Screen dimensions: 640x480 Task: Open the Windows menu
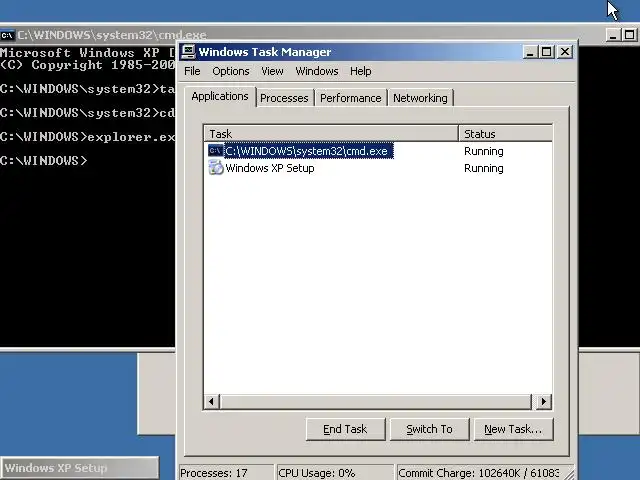point(317,71)
